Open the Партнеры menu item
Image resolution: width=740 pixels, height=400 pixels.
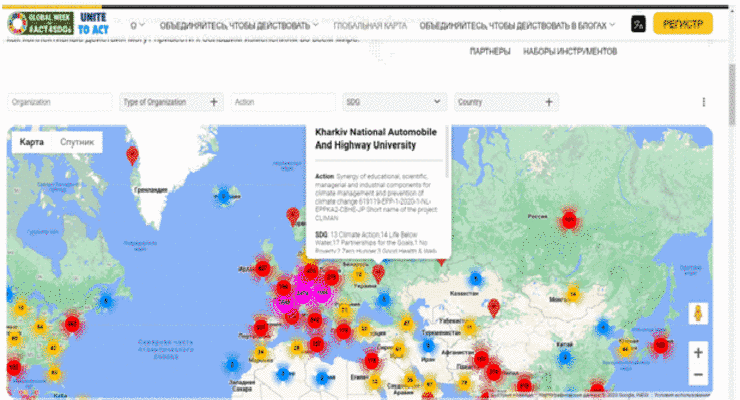click(x=490, y=51)
